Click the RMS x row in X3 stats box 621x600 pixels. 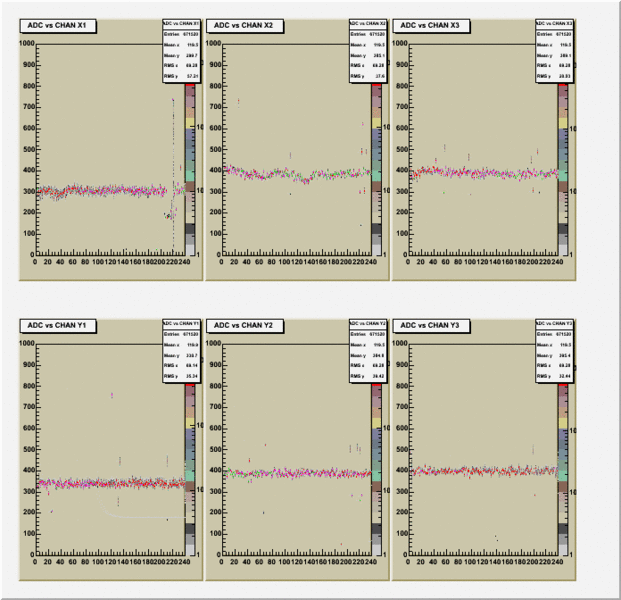pyautogui.click(x=554, y=65)
